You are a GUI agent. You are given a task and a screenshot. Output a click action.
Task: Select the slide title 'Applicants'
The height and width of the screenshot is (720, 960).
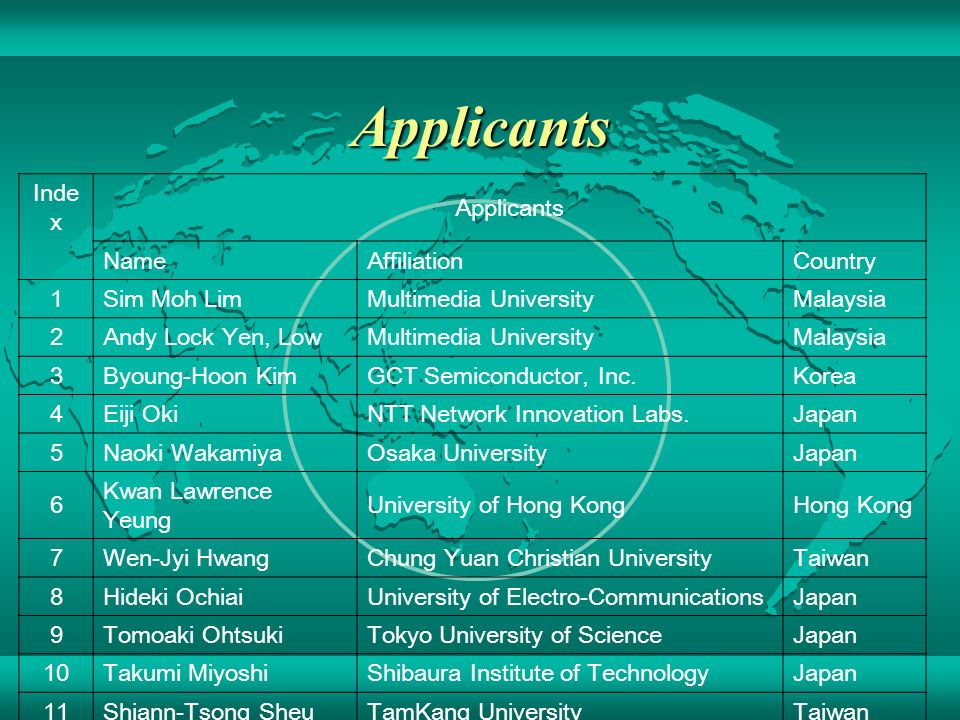click(x=481, y=130)
